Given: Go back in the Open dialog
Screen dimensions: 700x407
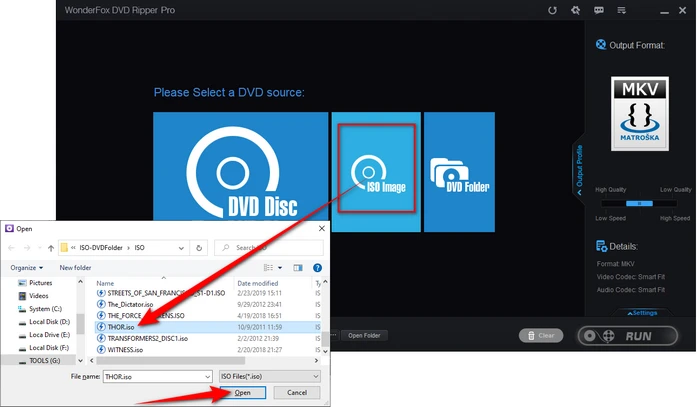Looking at the screenshot, I should tap(12, 248).
